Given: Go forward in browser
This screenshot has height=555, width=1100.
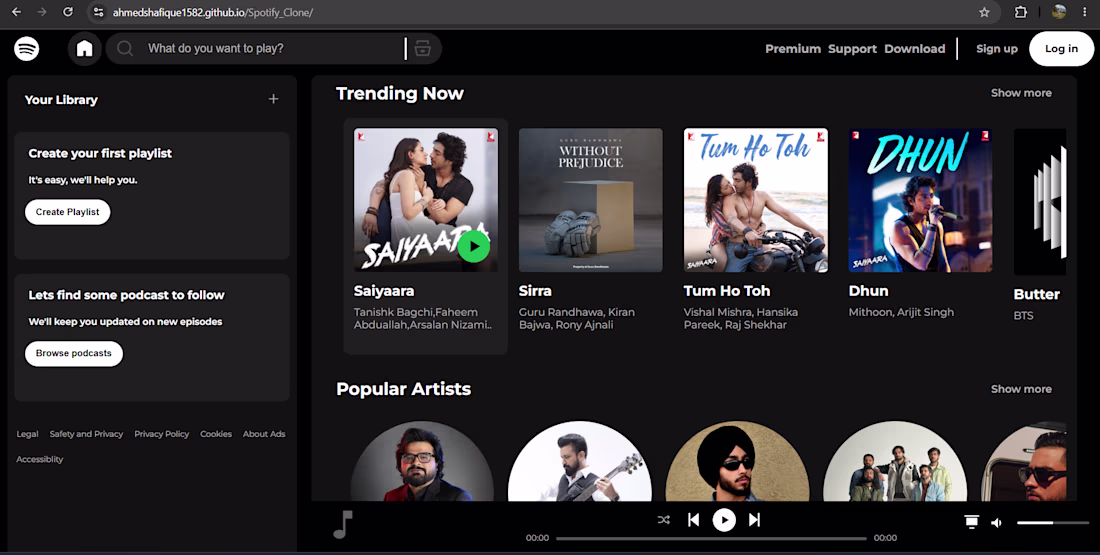Looking at the screenshot, I should [x=42, y=12].
